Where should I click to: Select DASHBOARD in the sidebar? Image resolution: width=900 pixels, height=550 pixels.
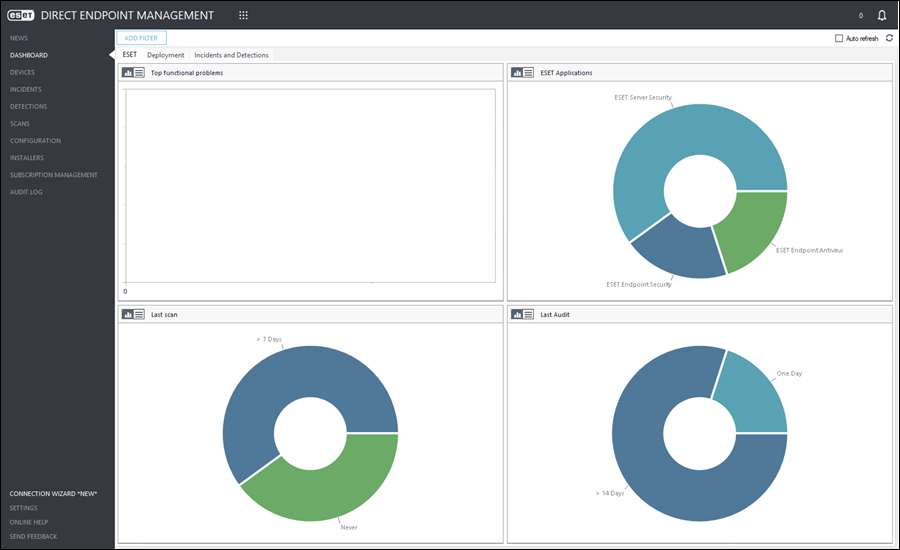(x=29, y=55)
